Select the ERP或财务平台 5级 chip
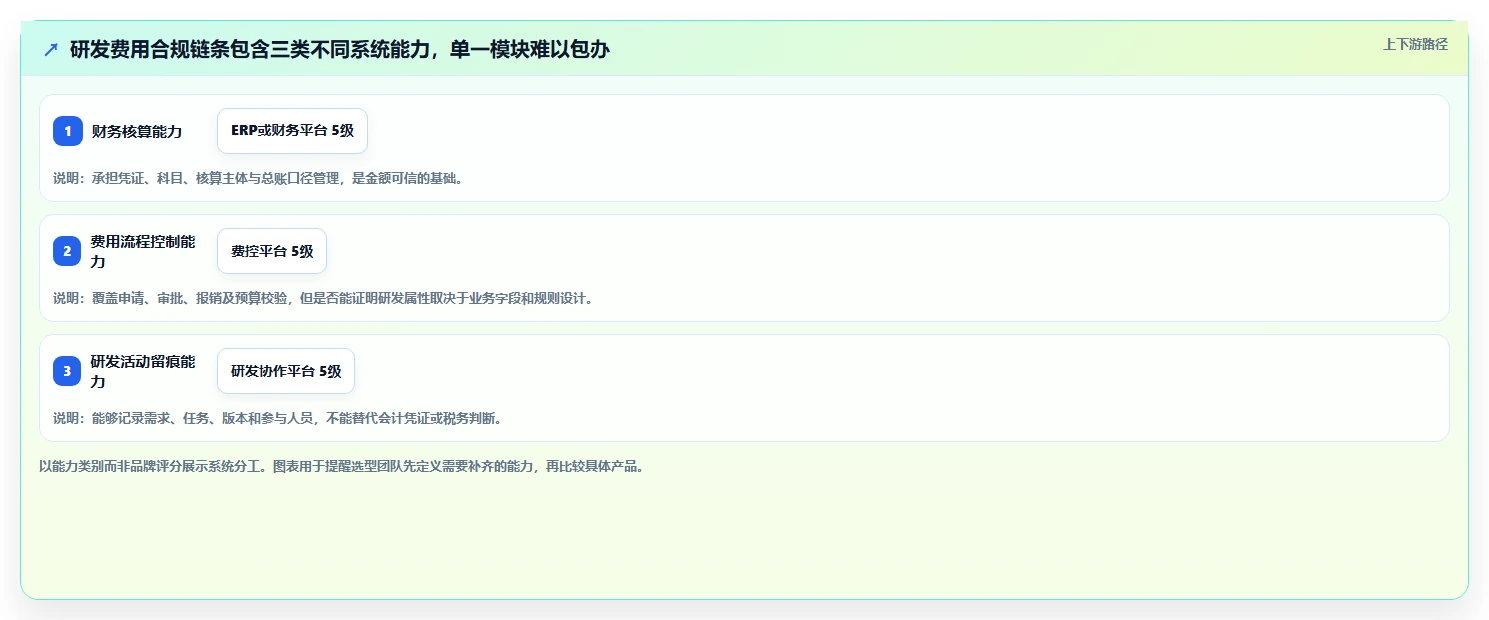This screenshot has height=620, width=1489. click(x=292, y=131)
